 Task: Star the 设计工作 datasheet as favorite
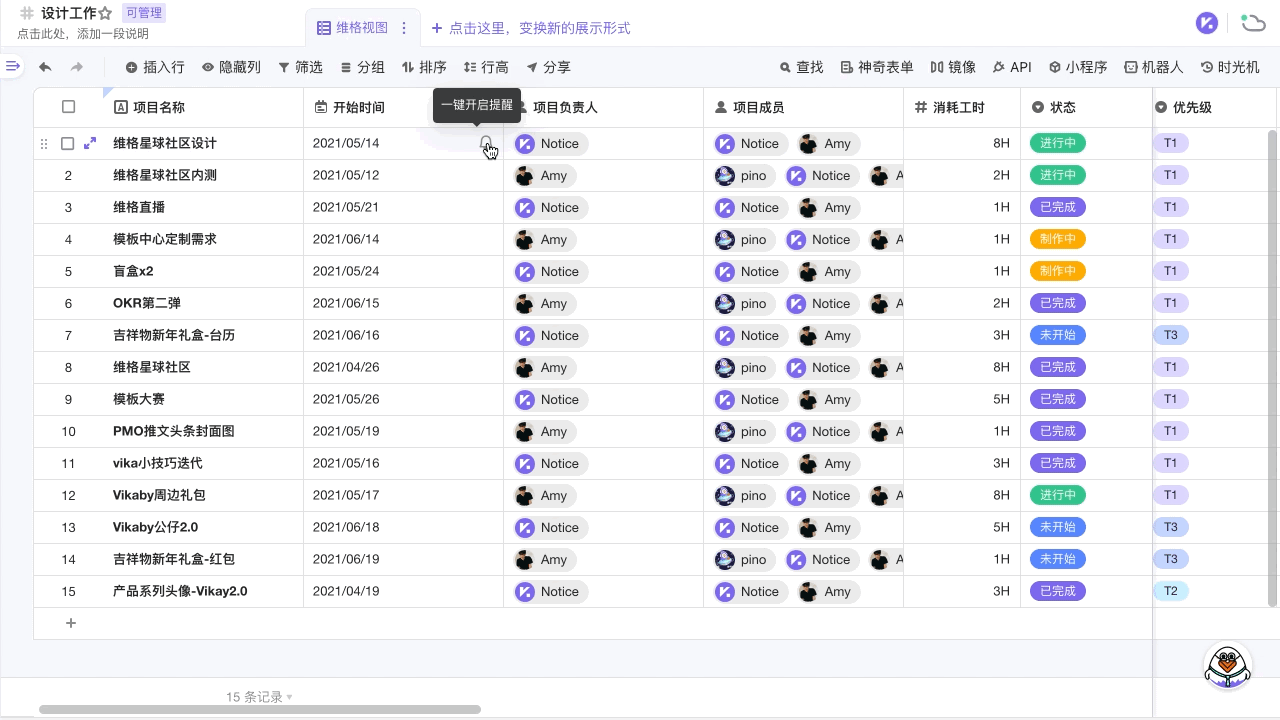(x=105, y=14)
